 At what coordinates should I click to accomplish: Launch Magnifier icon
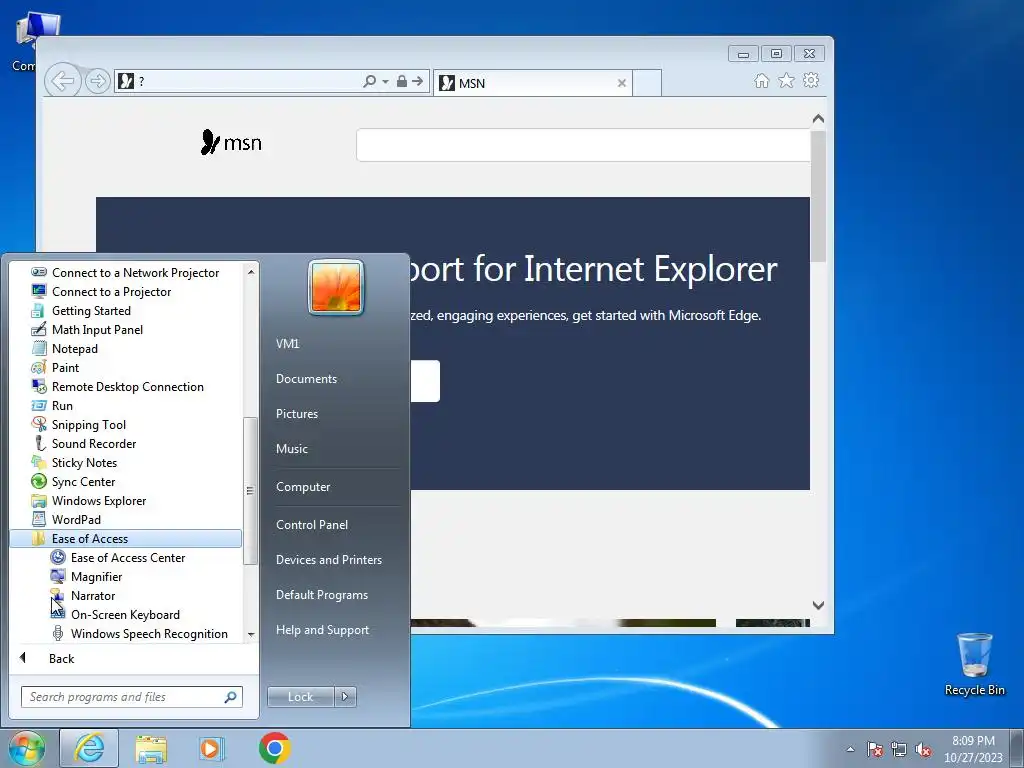click(58, 576)
